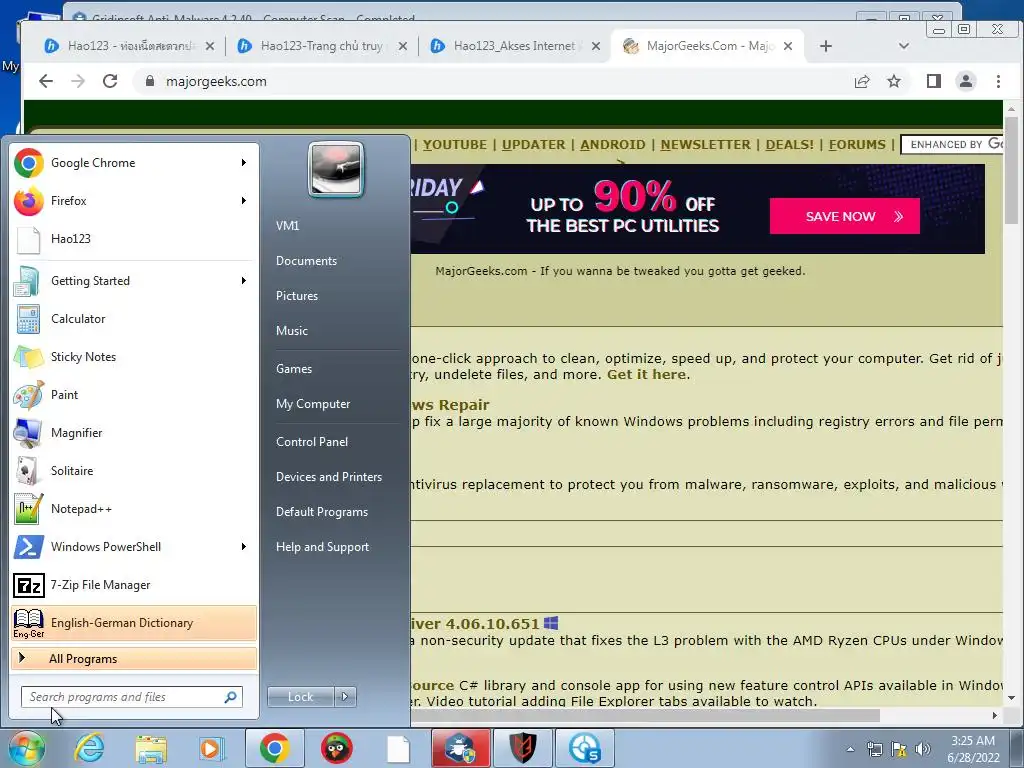The image size is (1024, 768).
Task: Expand All Programs list
Action: tap(133, 659)
